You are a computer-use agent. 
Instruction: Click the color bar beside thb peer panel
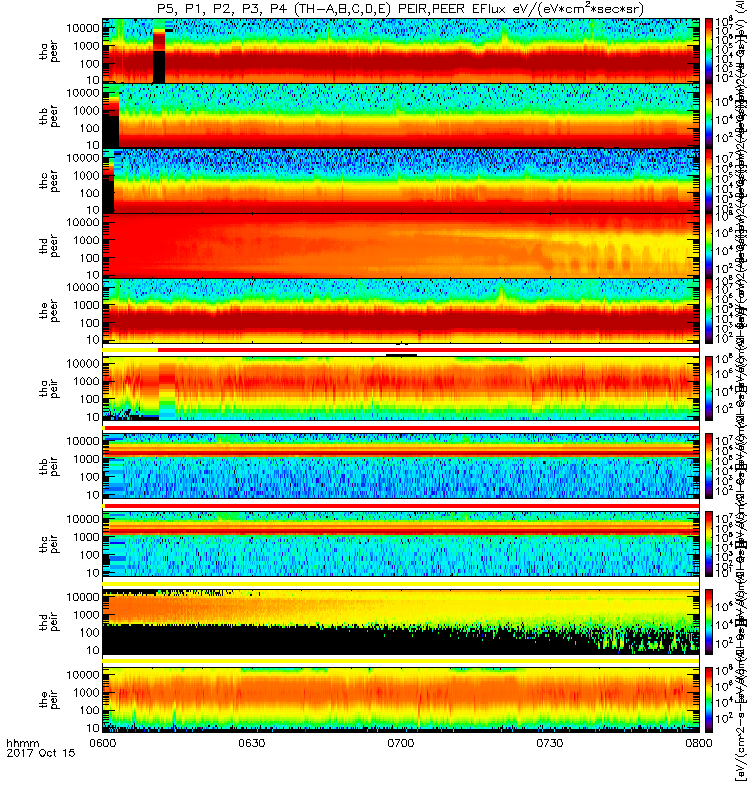[709, 116]
